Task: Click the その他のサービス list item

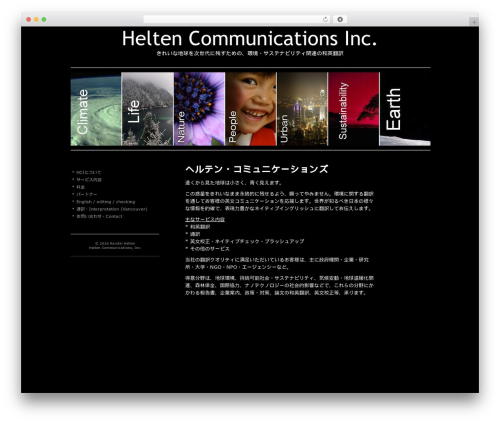Action: coord(210,249)
